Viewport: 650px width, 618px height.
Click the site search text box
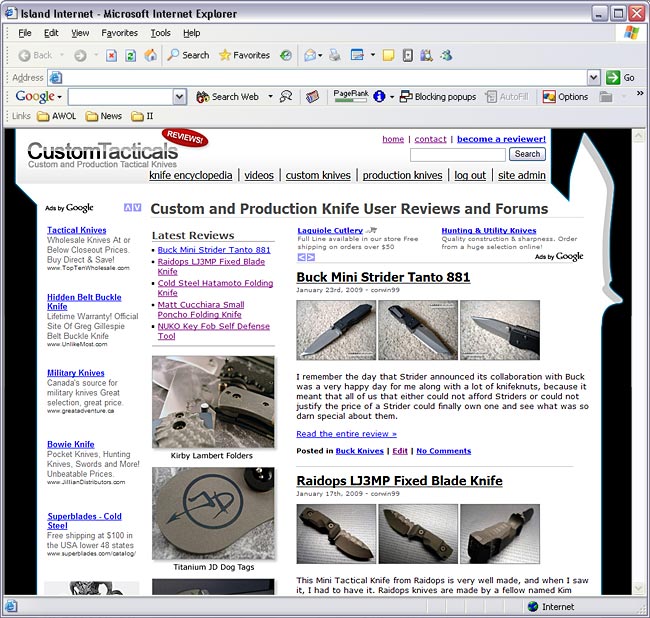(458, 155)
